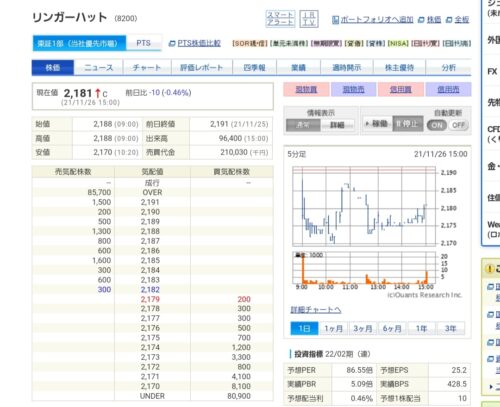Switch to the チャート tab

(147, 68)
